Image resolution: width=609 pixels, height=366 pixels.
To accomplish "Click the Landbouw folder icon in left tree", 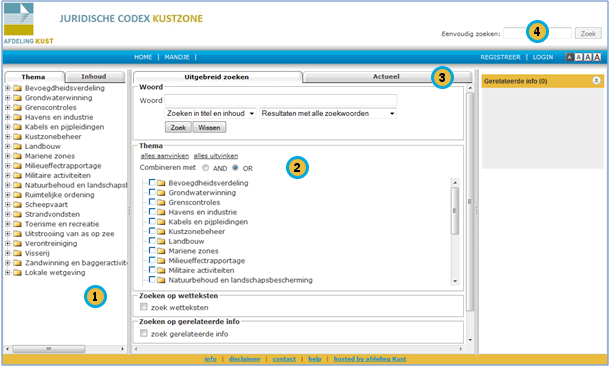I will (17, 146).
